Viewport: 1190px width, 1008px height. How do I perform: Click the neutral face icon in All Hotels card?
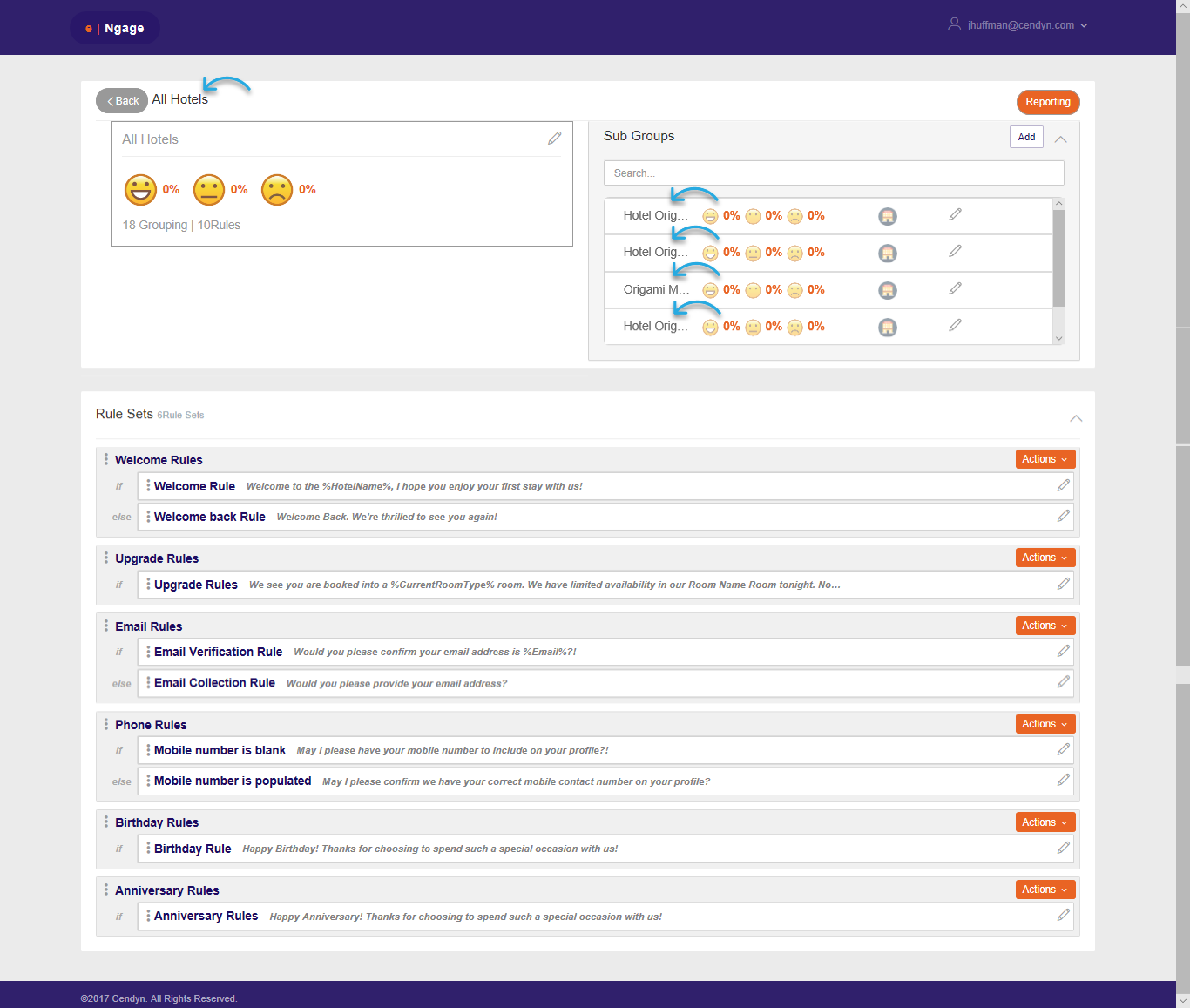(x=209, y=189)
